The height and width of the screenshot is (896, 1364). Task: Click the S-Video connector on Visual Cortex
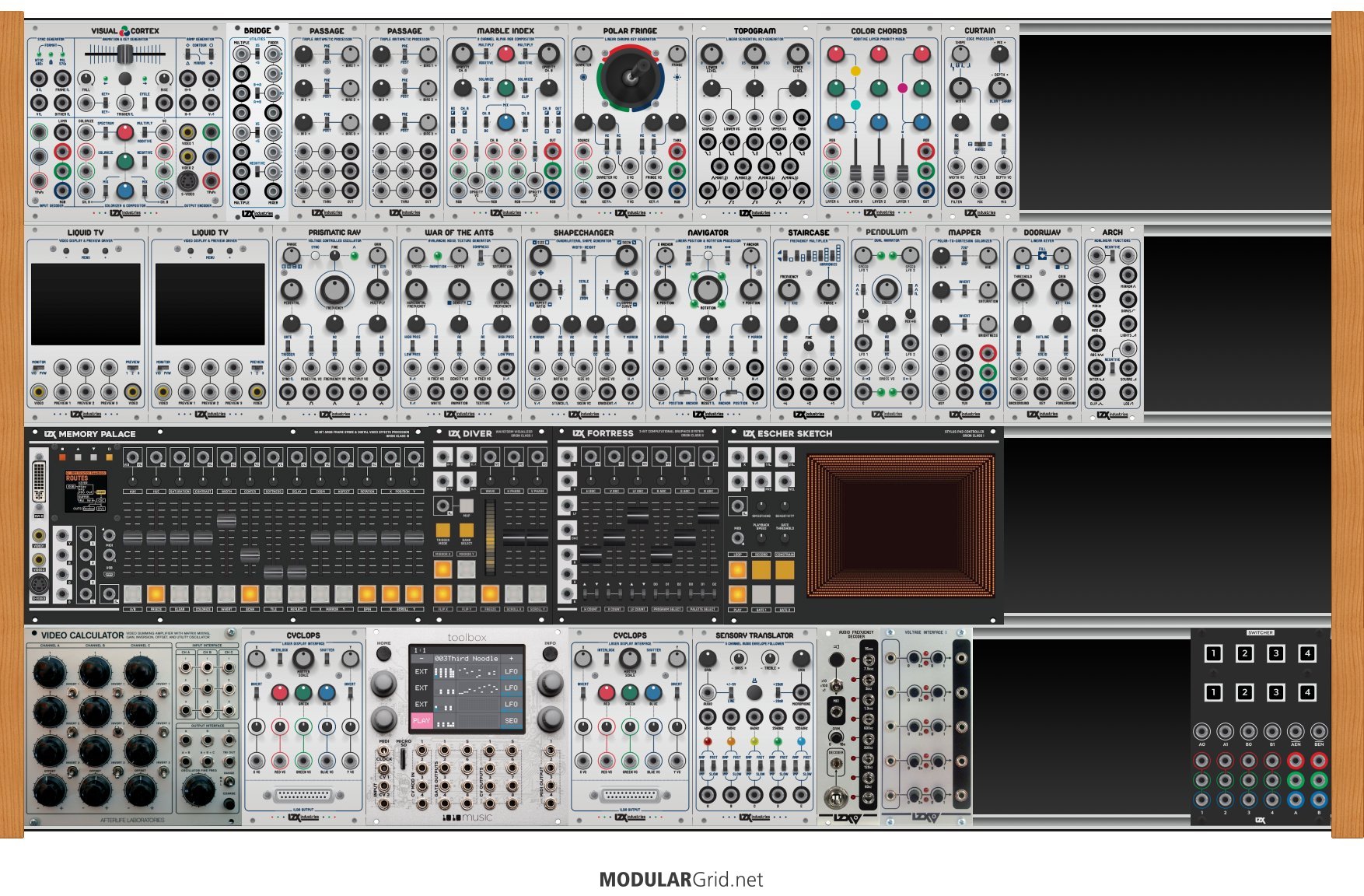click(187, 181)
